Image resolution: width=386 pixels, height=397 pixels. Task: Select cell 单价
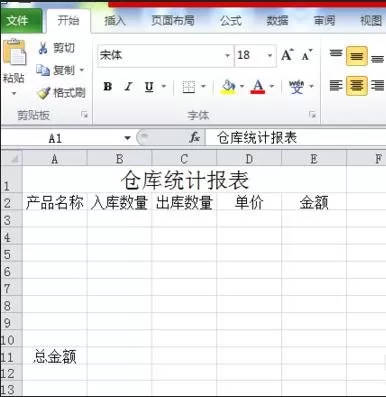(249, 202)
